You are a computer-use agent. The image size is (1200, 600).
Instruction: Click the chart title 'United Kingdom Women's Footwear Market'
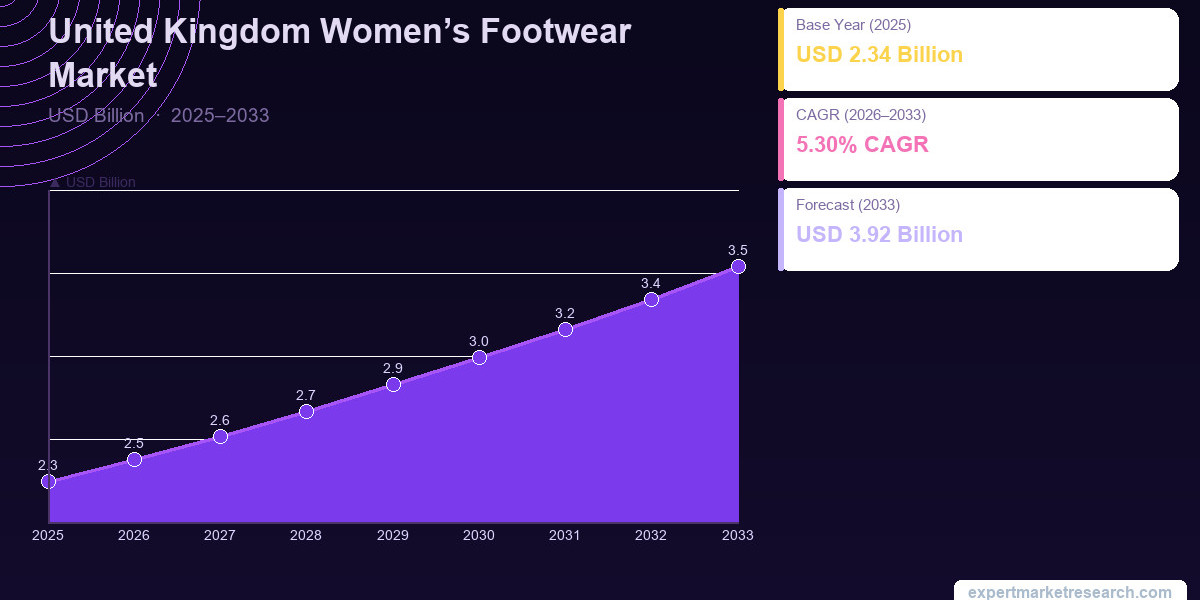coord(340,53)
